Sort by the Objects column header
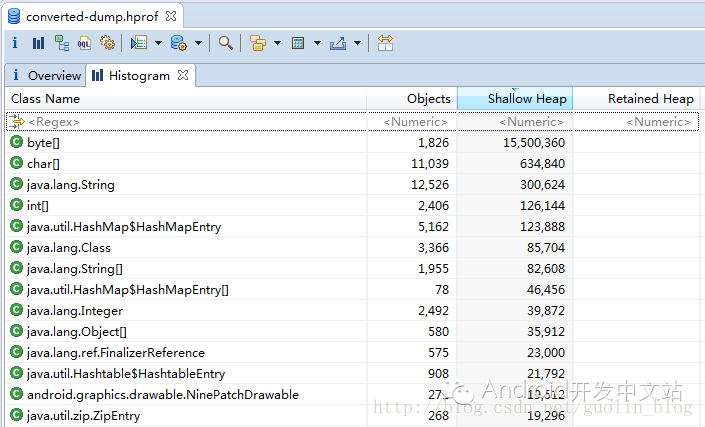Image resolution: width=705 pixels, height=427 pixels. tap(412, 98)
